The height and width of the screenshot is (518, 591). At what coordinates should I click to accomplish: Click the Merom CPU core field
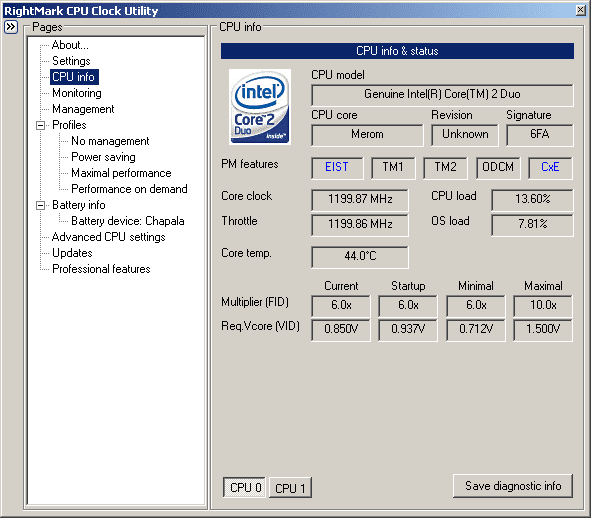367,135
